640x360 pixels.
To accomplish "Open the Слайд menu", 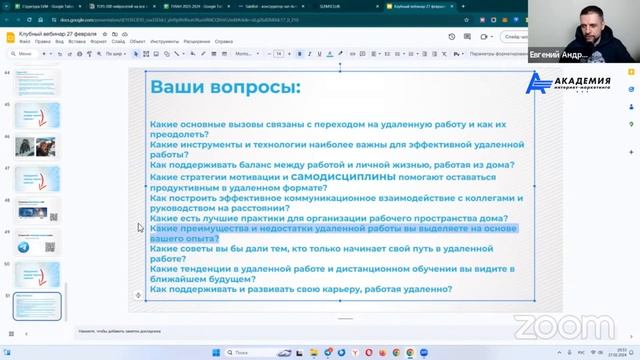I will pos(118,42).
